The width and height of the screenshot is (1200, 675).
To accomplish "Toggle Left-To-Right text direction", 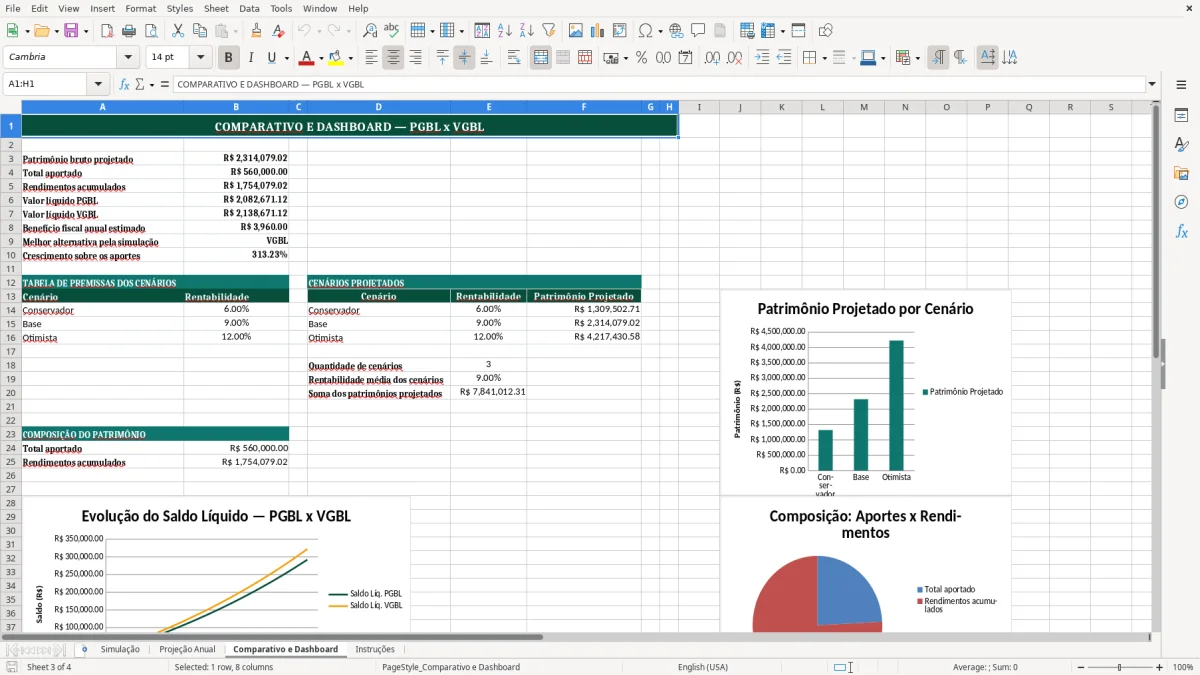I will coord(938,58).
